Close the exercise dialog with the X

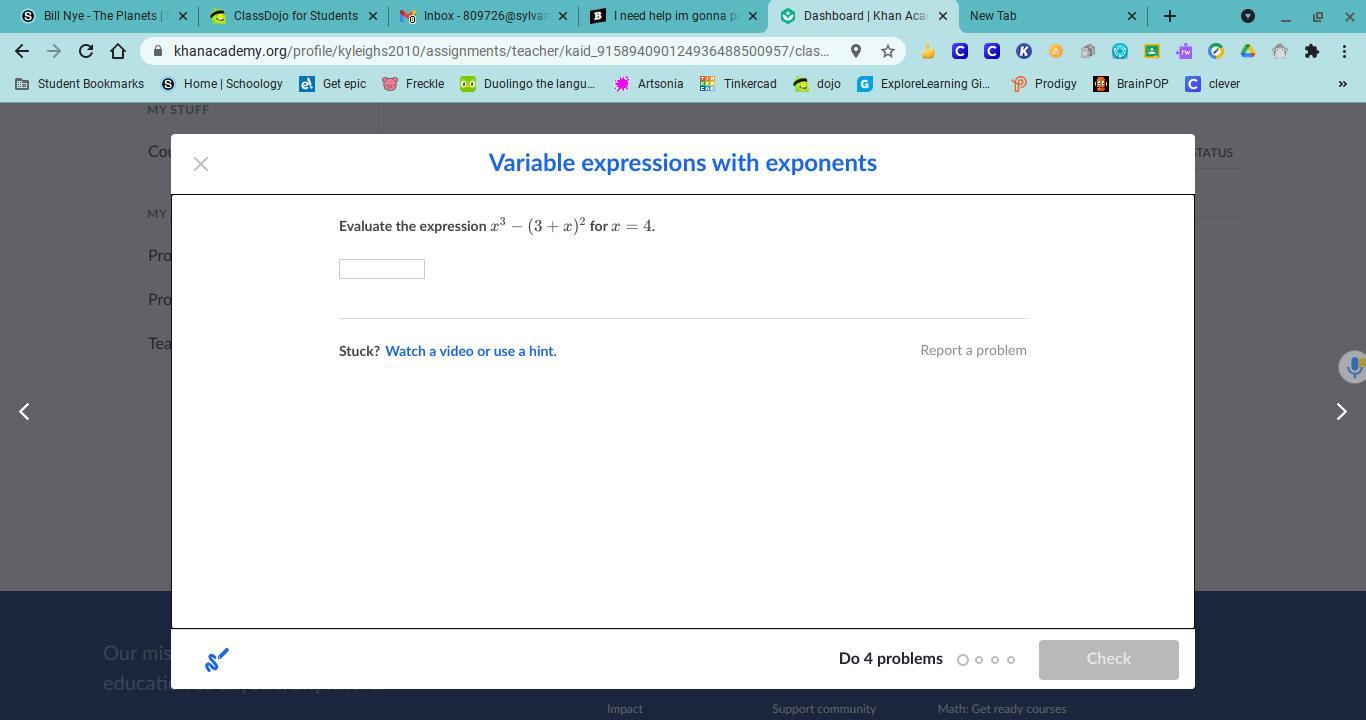coord(201,164)
